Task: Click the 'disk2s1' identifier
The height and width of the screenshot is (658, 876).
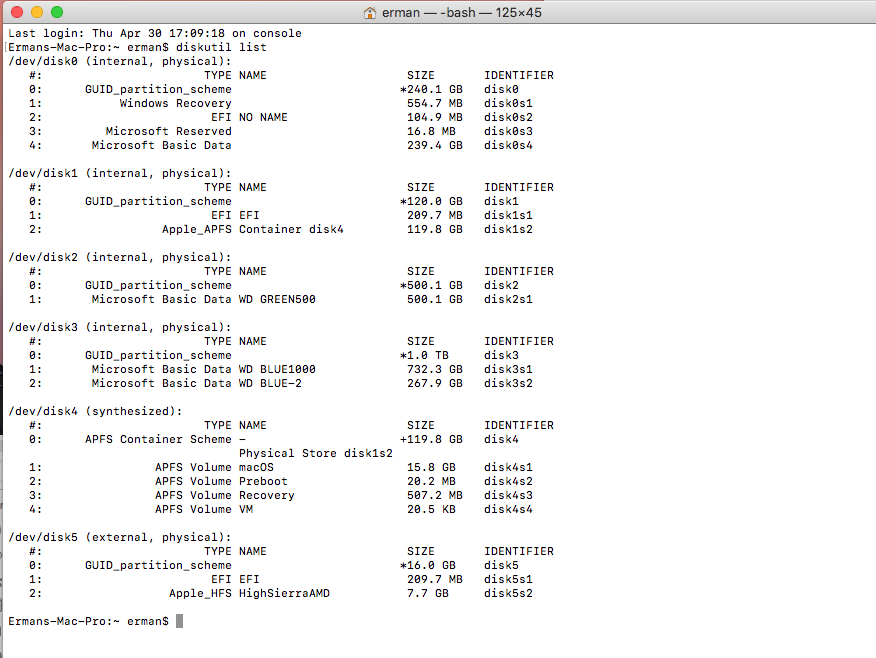Action: point(508,299)
